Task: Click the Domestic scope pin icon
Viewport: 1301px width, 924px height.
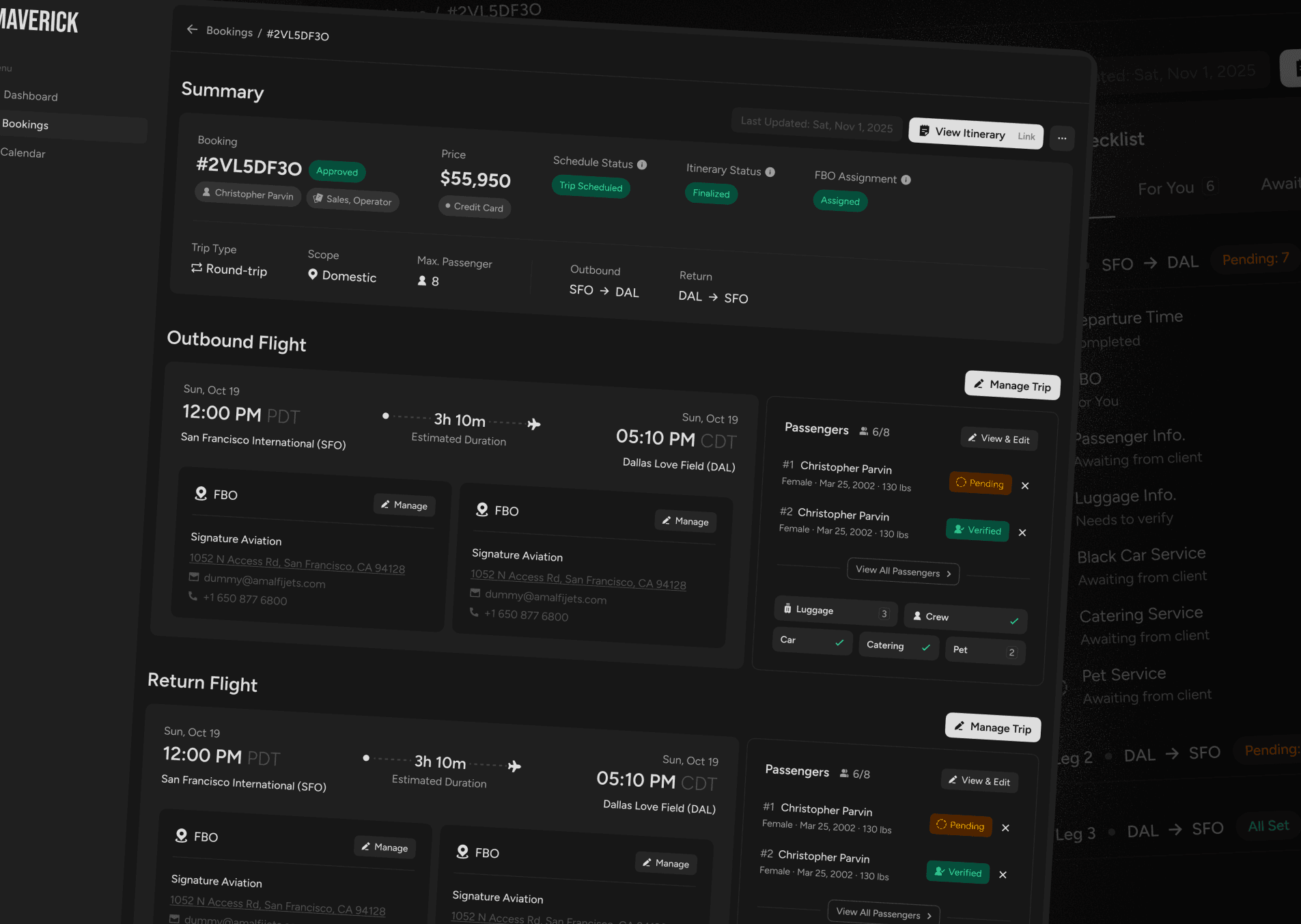Action: pos(313,274)
